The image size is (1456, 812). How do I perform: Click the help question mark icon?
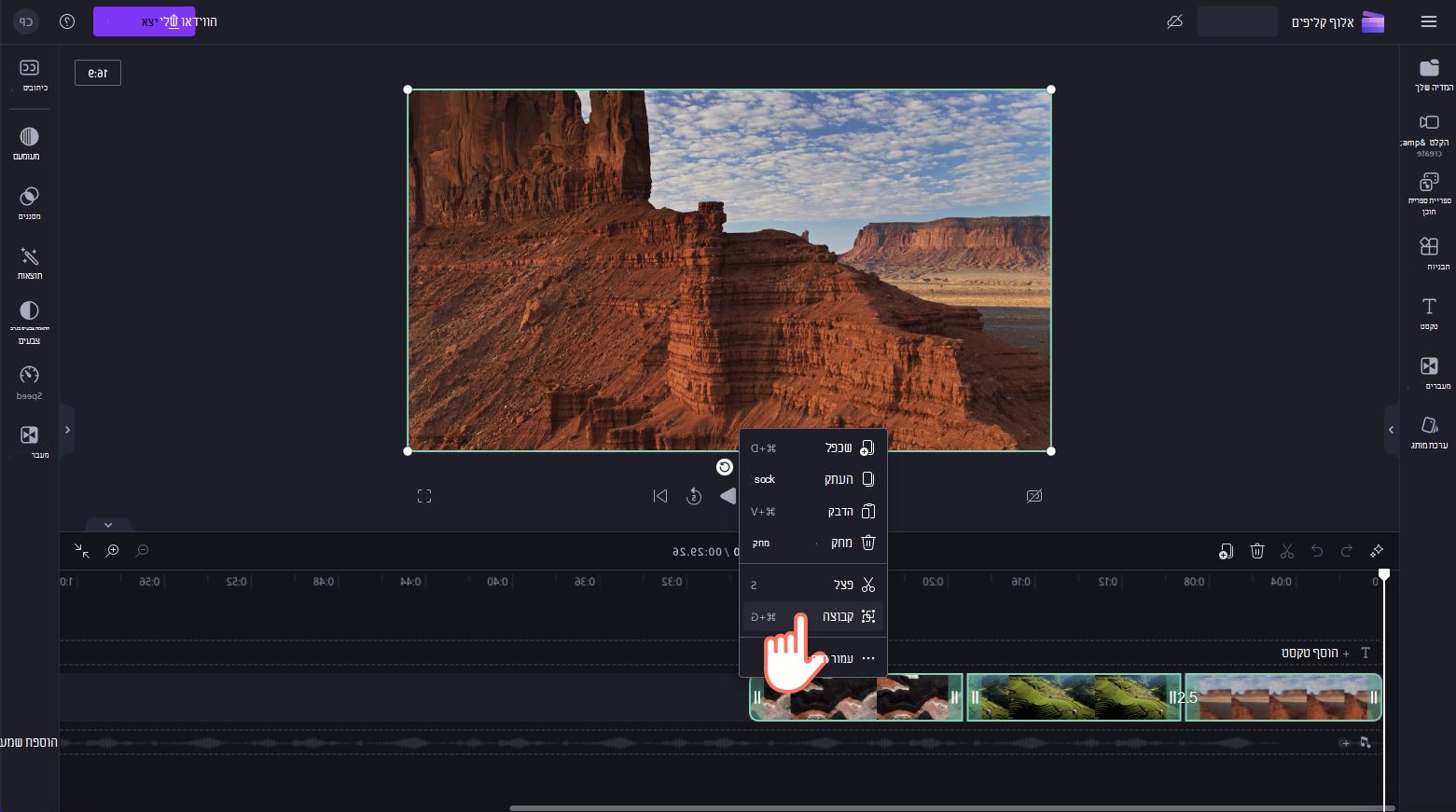click(x=67, y=21)
